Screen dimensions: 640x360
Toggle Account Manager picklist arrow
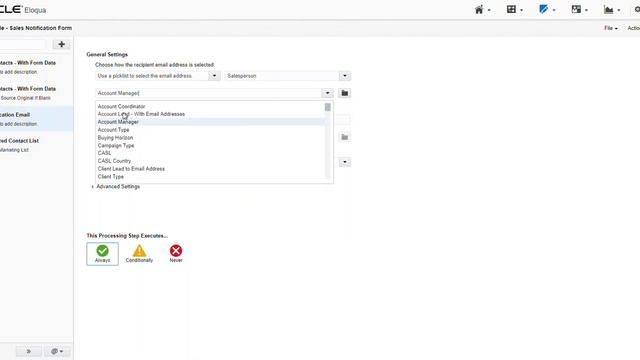point(327,93)
